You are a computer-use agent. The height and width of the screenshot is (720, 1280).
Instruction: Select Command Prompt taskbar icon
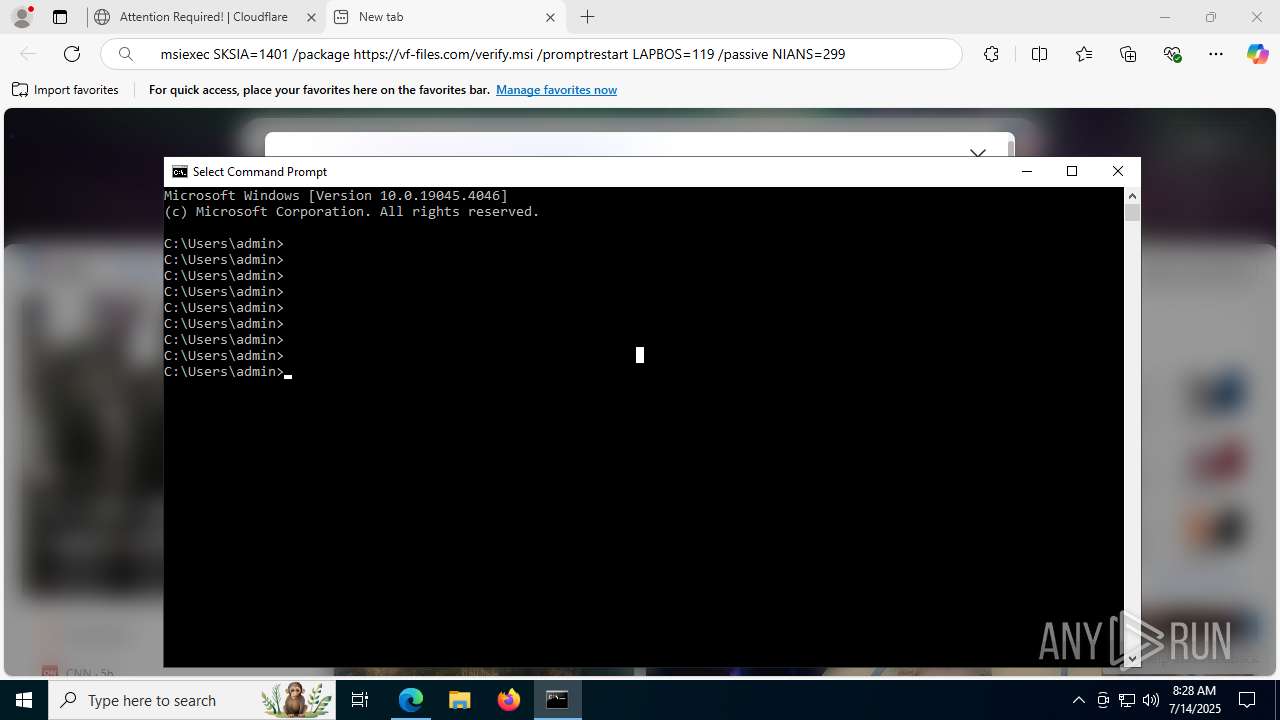[557, 700]
